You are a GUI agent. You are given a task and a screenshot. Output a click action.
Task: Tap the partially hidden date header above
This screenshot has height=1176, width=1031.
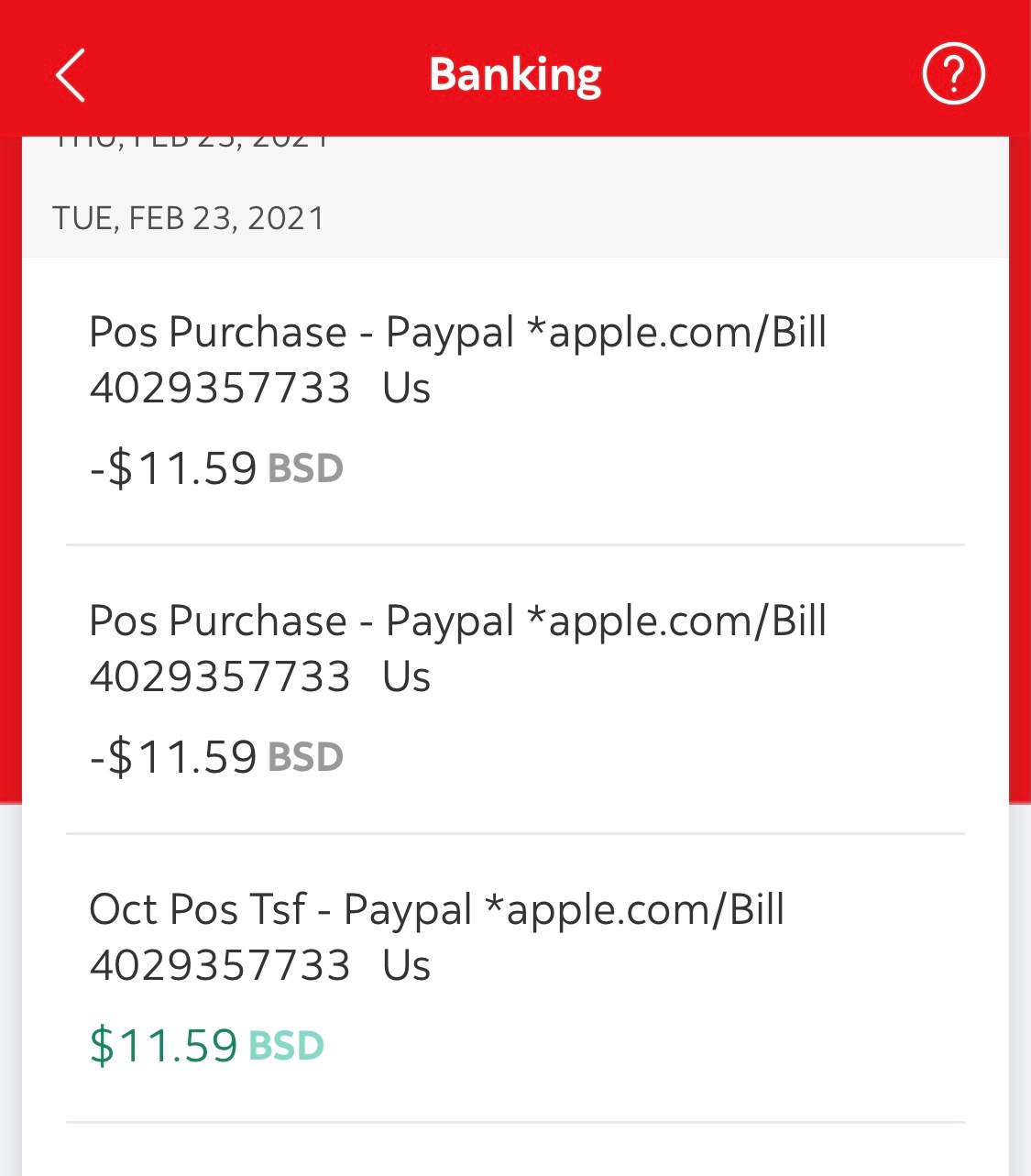(192, 142)
